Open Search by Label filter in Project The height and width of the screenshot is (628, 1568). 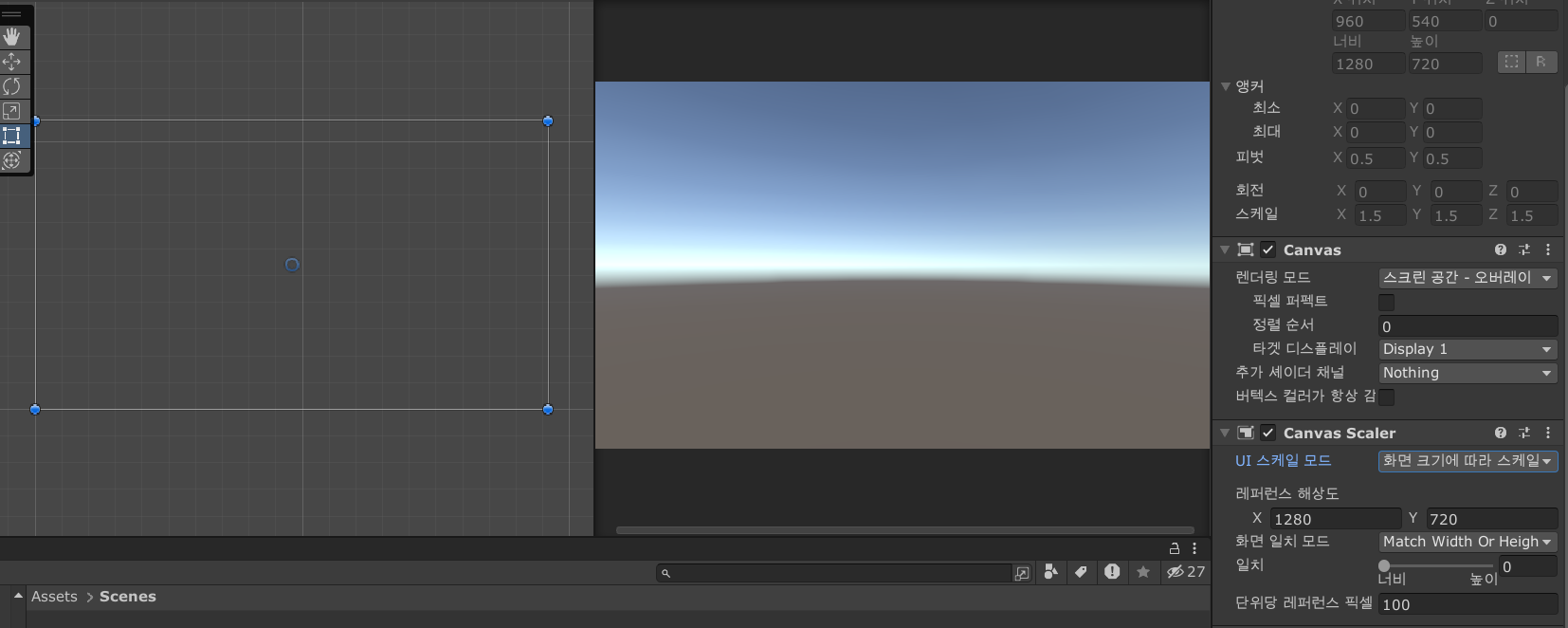coord(1081,572)
